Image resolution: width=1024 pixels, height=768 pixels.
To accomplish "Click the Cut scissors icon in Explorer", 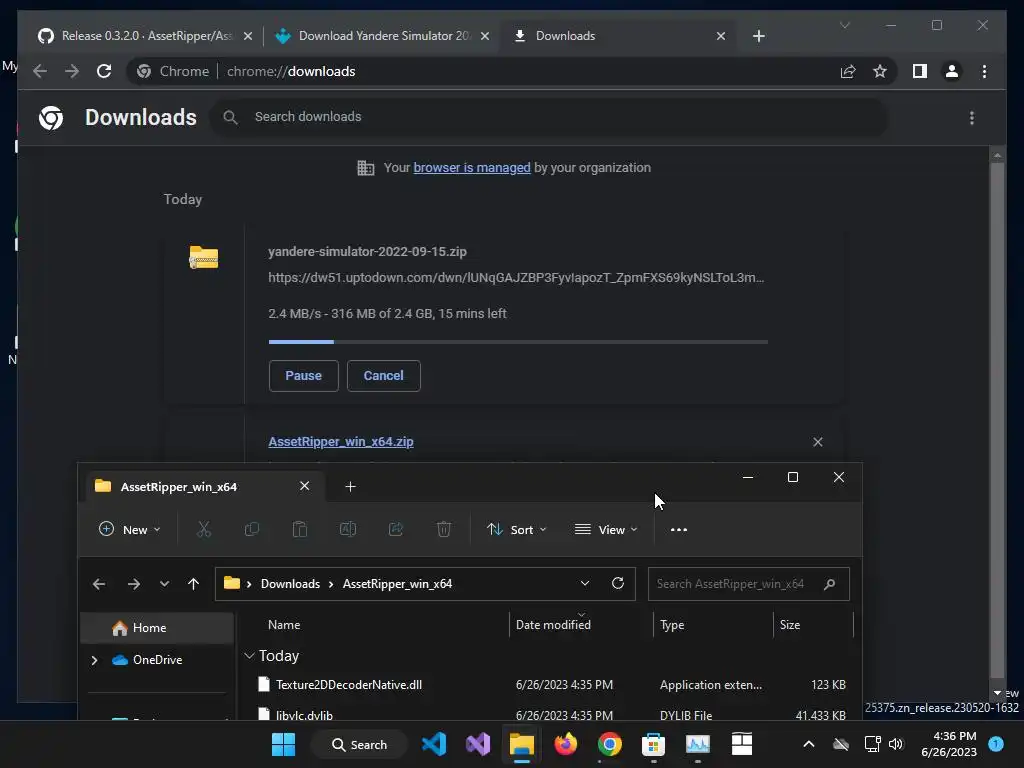I will pos(204,530).
